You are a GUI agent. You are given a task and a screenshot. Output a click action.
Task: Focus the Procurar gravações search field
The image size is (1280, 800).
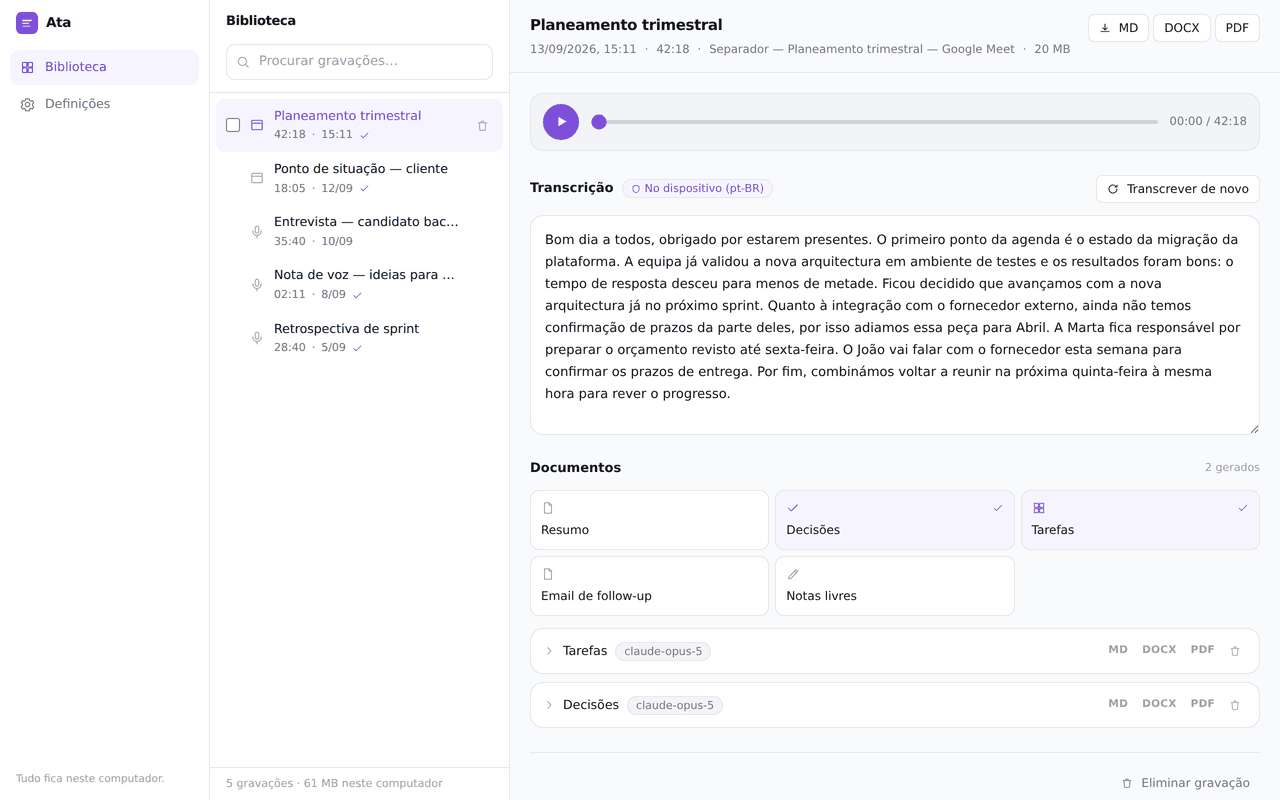[359, 62]
